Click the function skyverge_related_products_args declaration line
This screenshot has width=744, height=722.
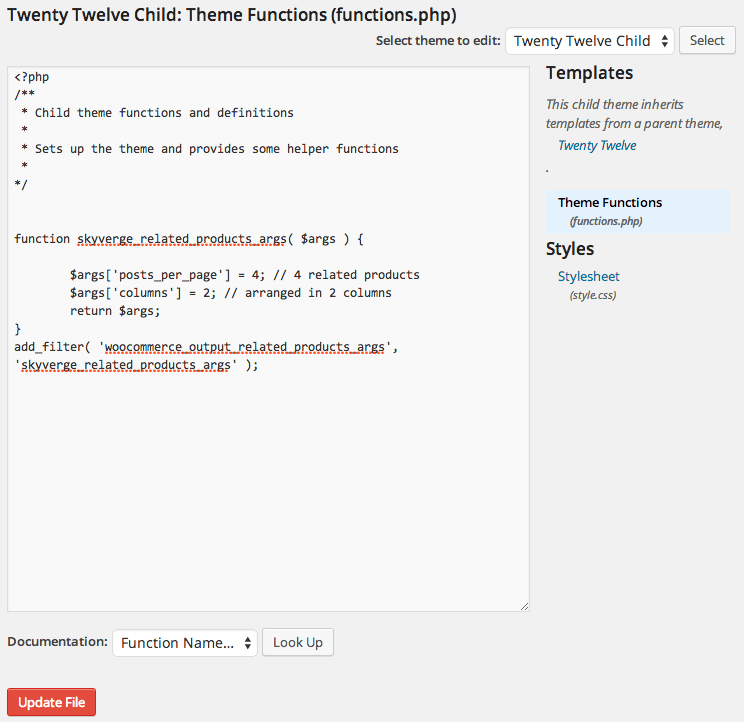189,239
